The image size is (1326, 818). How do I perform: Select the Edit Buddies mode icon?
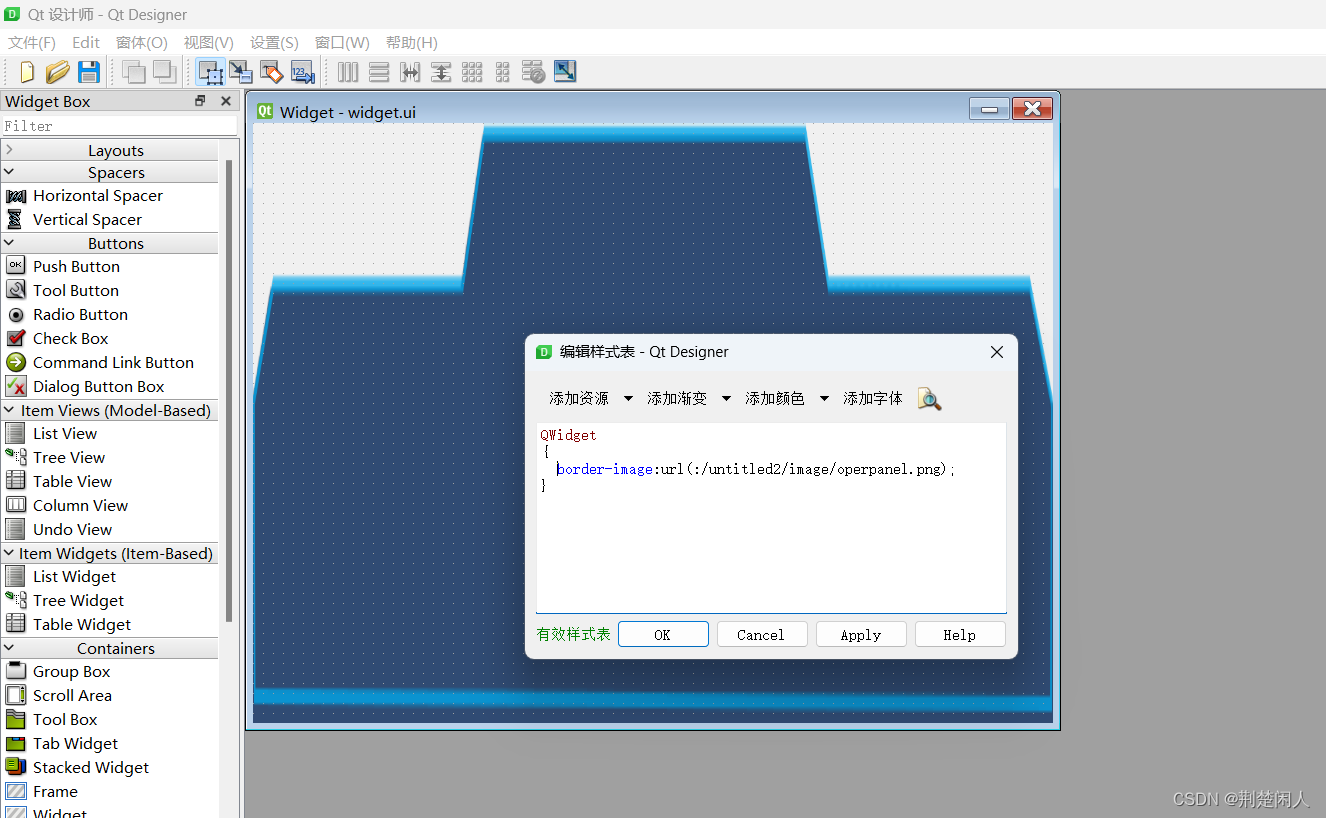point(271,72)
